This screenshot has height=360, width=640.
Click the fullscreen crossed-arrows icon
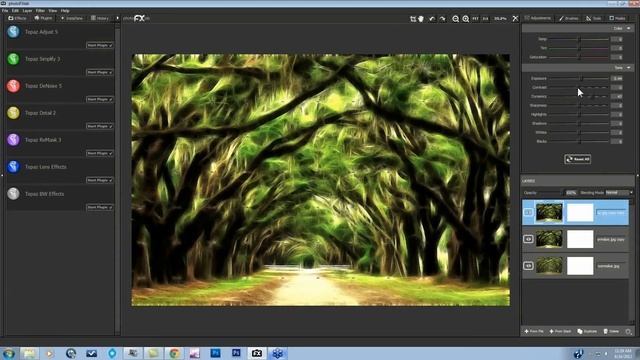(515, 18)
